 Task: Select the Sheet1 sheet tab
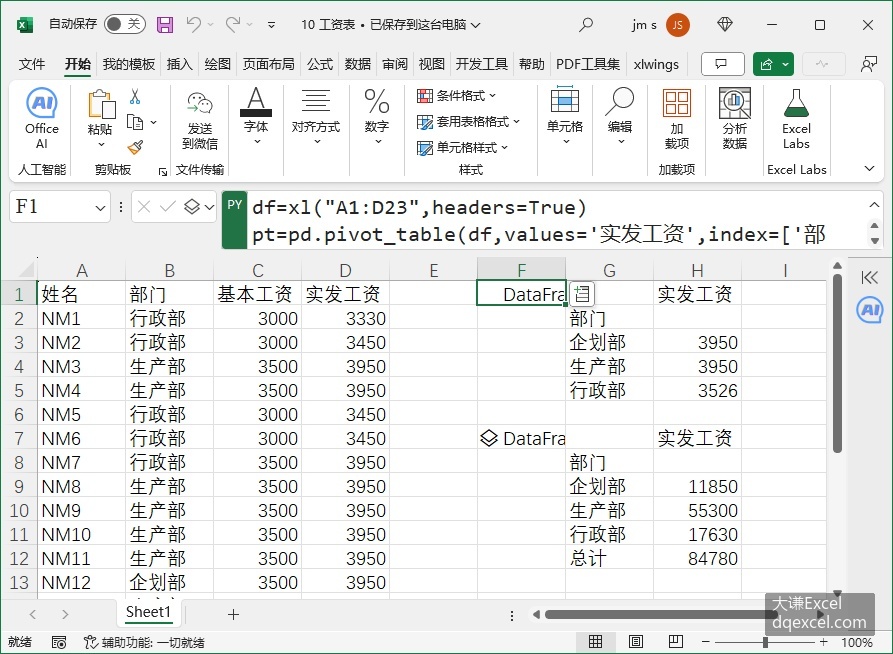pyautogui.click(x=148, y=612)
